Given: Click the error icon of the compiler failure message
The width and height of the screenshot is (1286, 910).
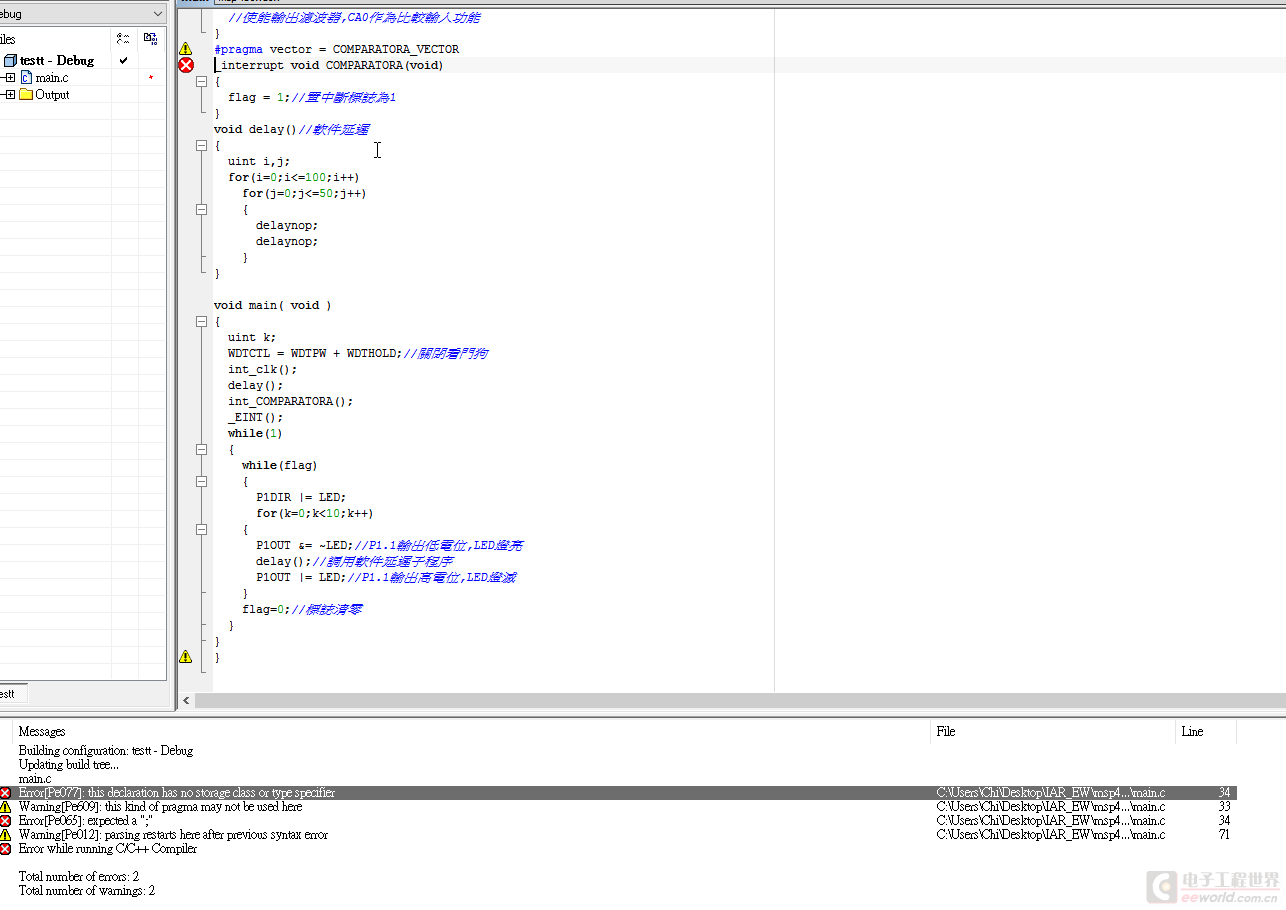Looking at the screenshot, I should [5, 848].
